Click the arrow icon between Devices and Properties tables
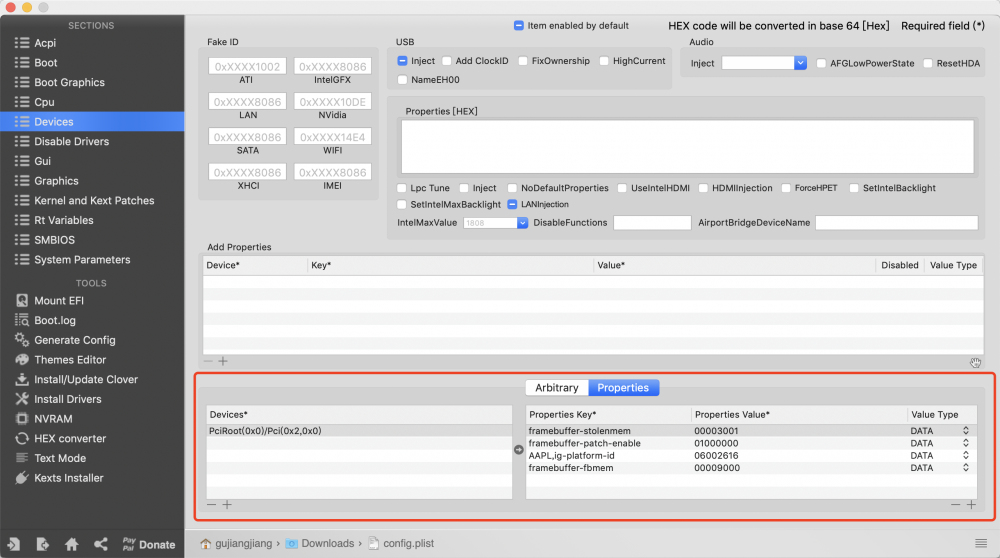The height and width of the screenshot is (558, 1000). pos(518,450)
